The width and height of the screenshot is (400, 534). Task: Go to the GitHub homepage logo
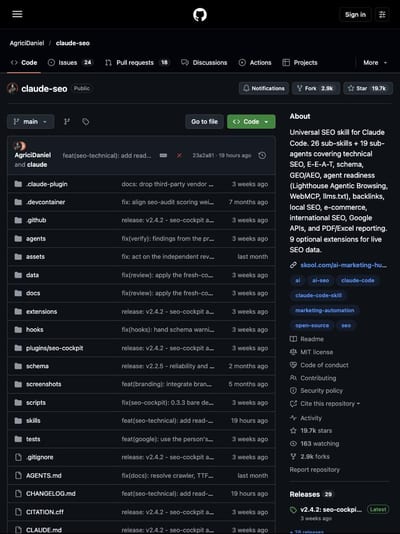tap(200, 15)
